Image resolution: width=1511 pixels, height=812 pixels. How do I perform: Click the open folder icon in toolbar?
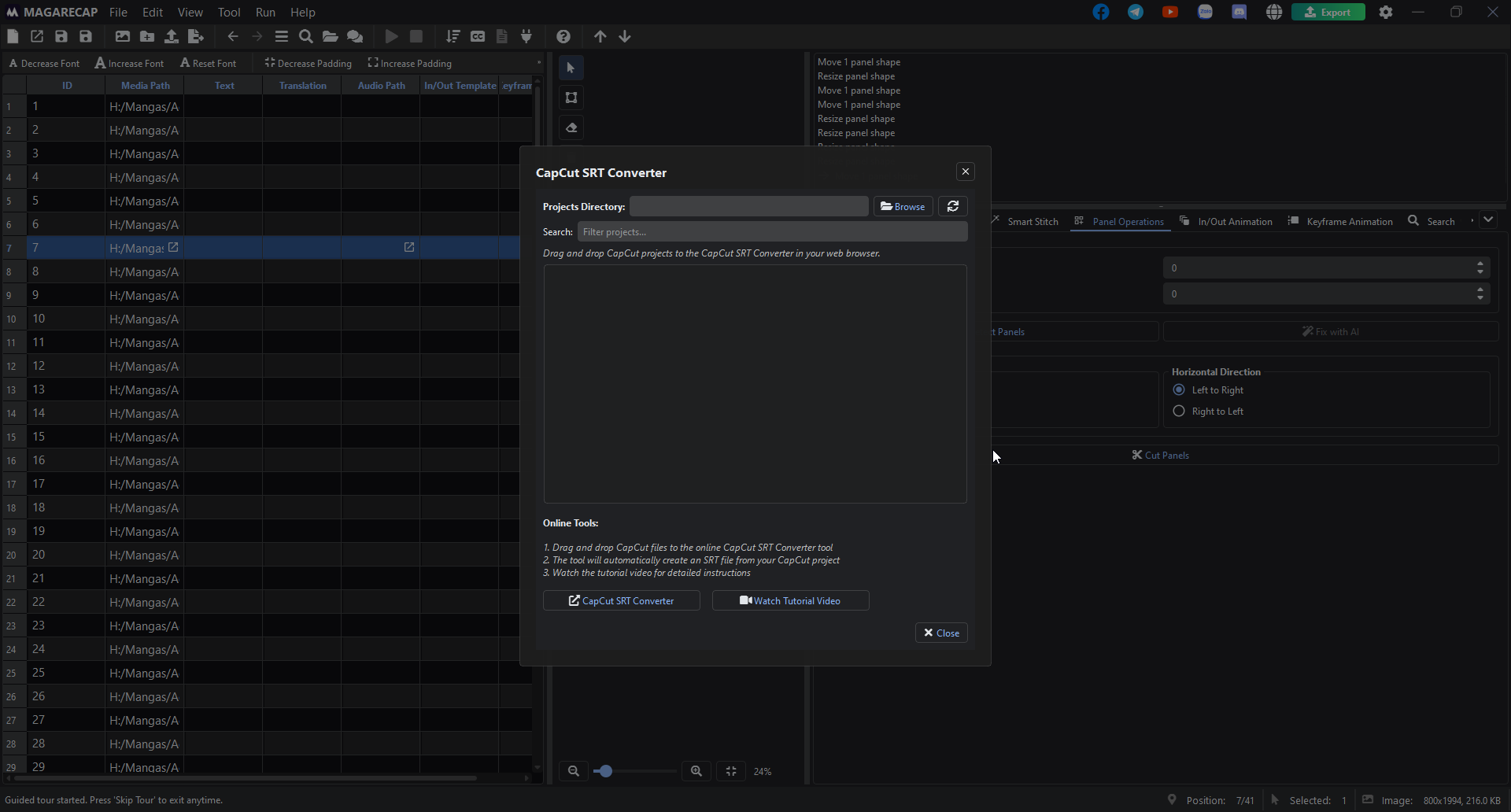331,36
